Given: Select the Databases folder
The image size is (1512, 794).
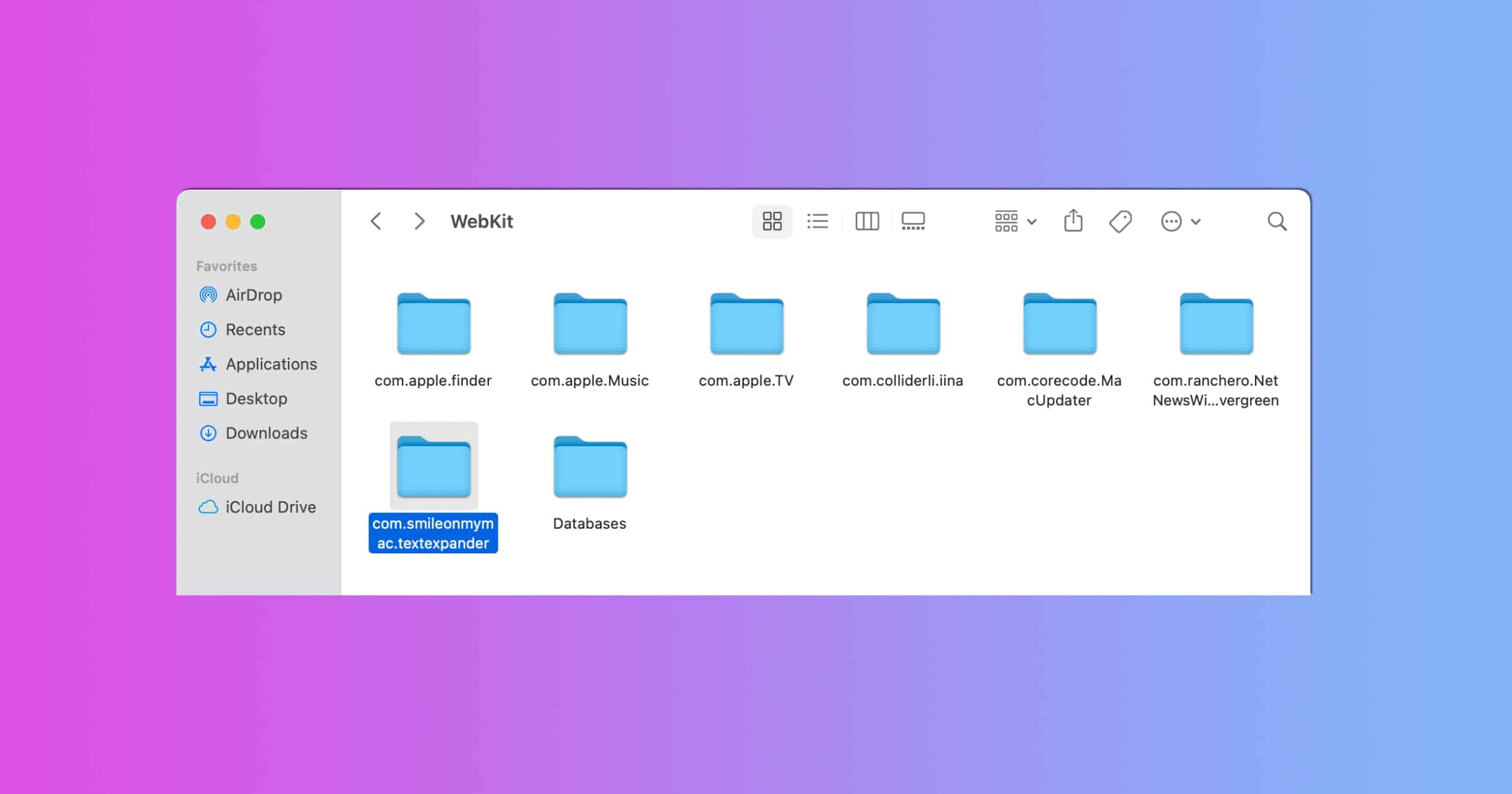Looking at the screenshot, I should 590,467.
